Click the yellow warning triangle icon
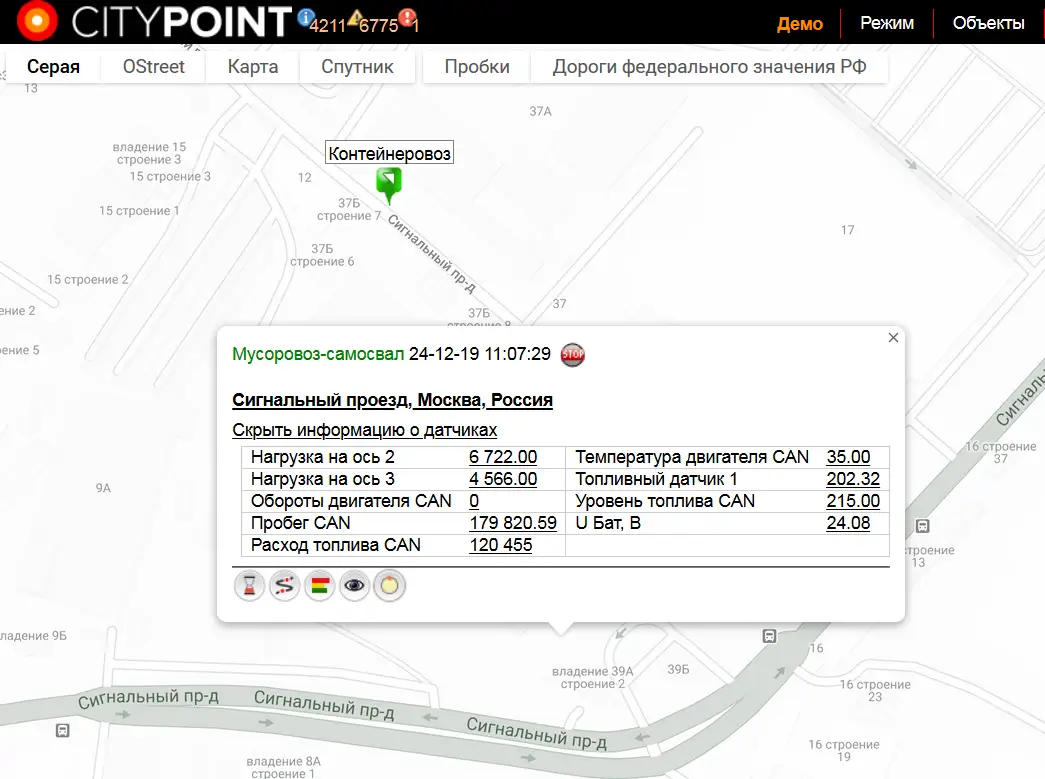1045x779 pixels. 354,17
